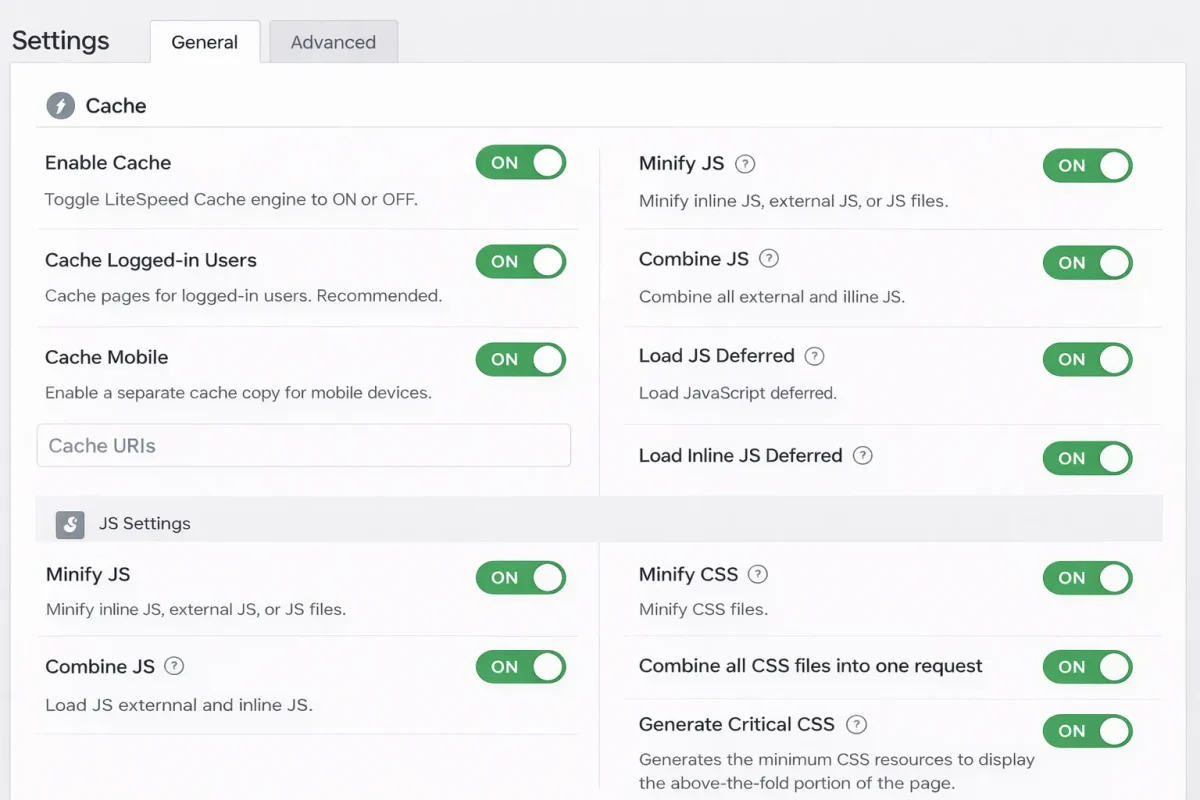Click help icon for Combine JS above Load JS Deferred
1200x800 pixels.
point(768,259)
